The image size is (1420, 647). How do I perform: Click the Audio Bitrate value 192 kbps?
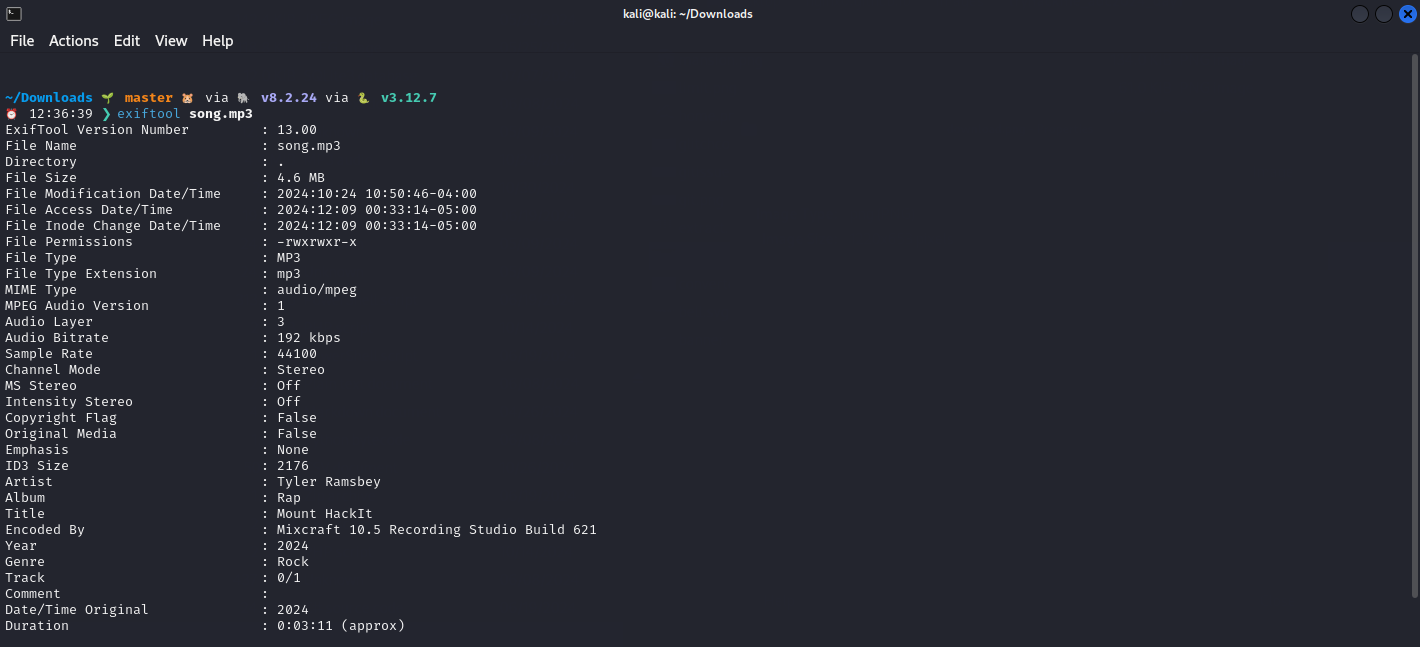(309, 338)
